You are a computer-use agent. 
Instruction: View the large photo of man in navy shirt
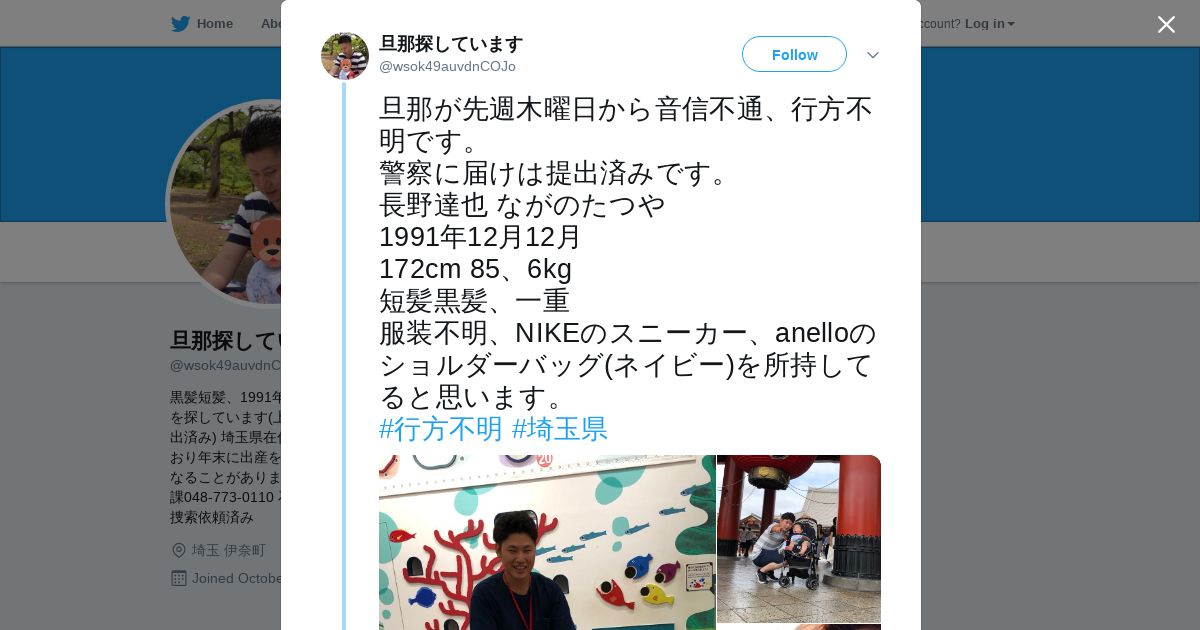pyautogui.click(x=547, y=542)
